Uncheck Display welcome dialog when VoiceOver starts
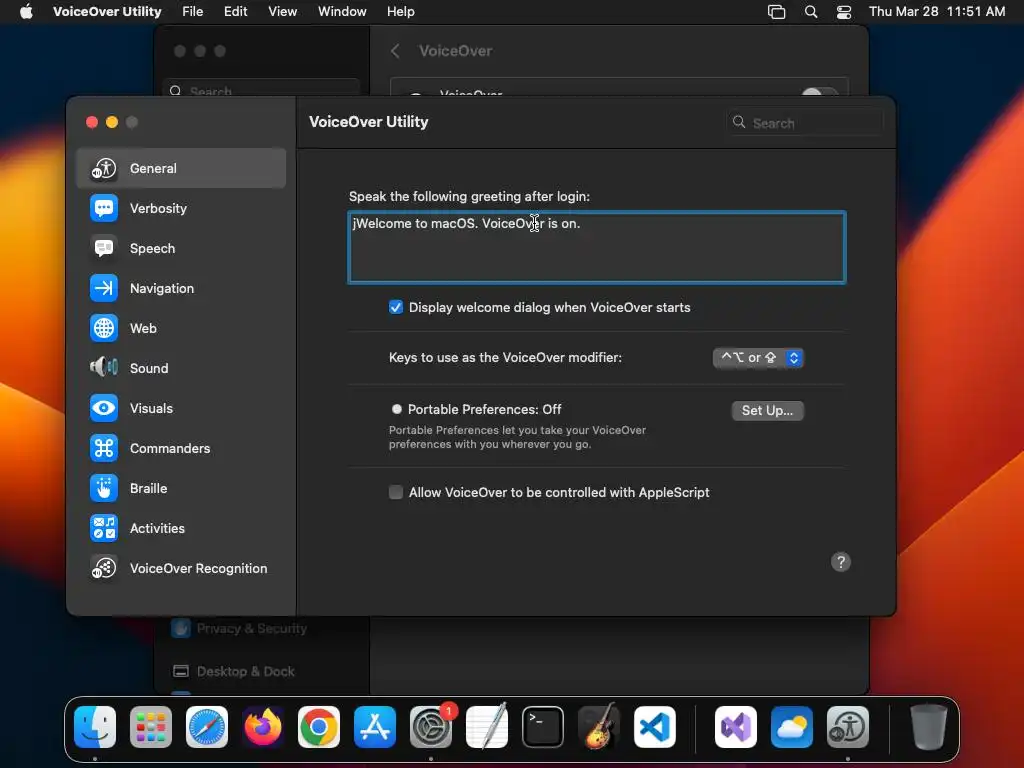This screenshot has width=1024, height=768. 396,307
